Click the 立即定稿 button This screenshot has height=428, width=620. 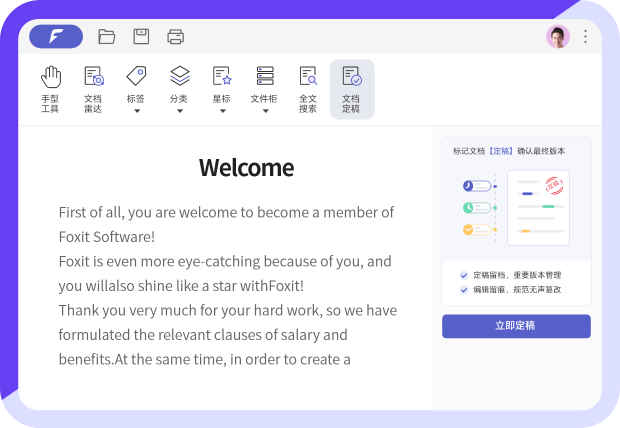(516, 326)
